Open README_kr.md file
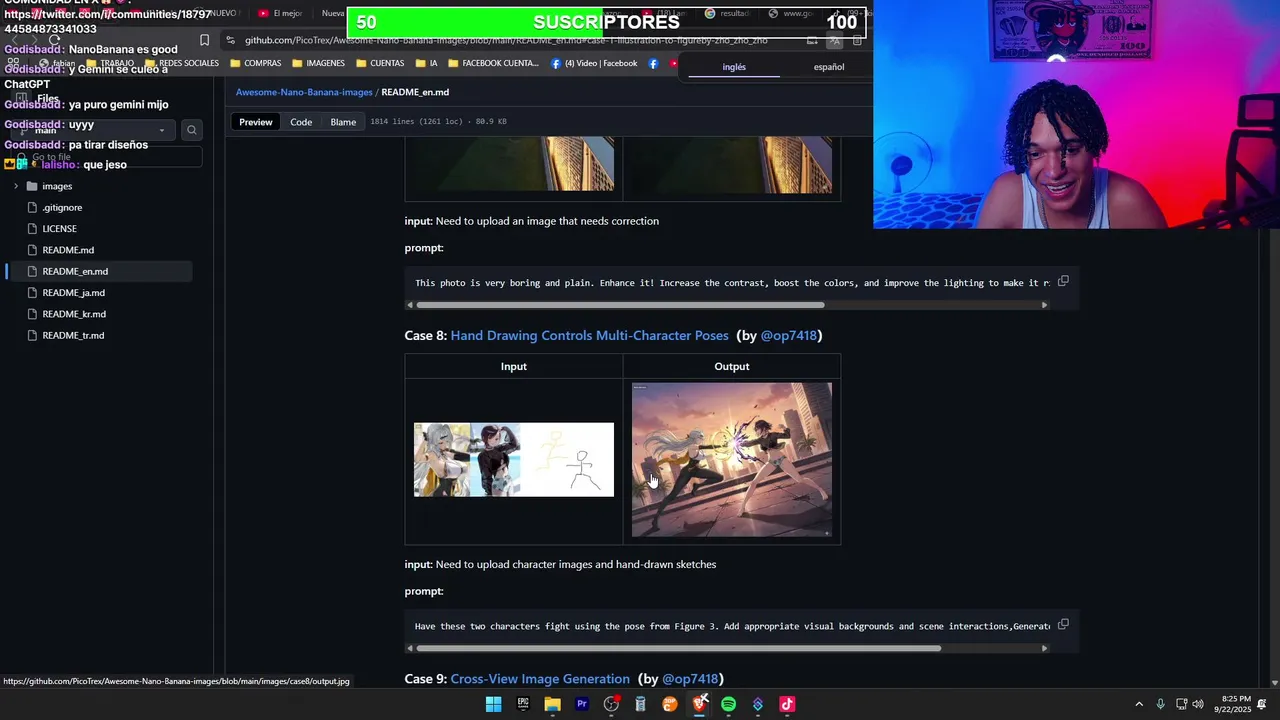 coord(74,314)
